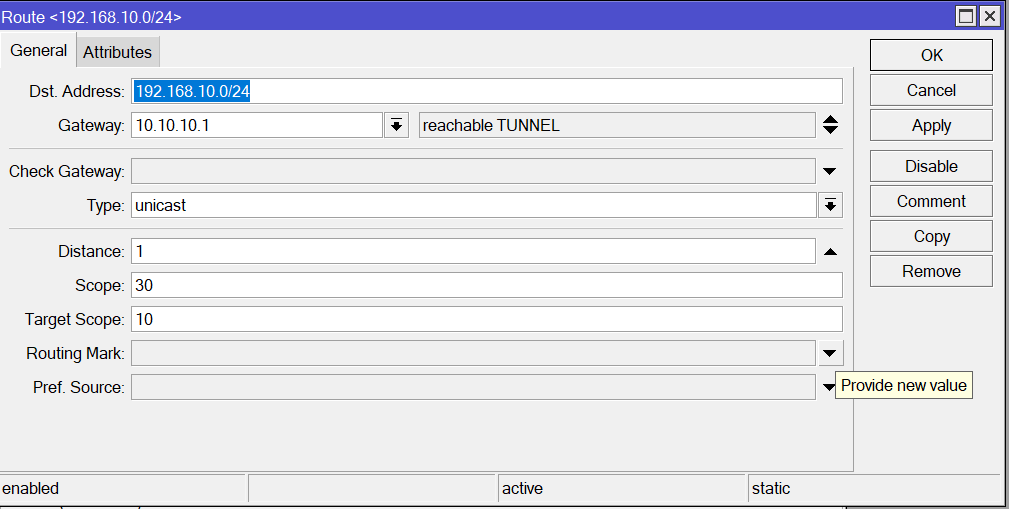Edit the Target Scope value 10
This screenshot has width=1009, height=509.
(x=486, y=319)
